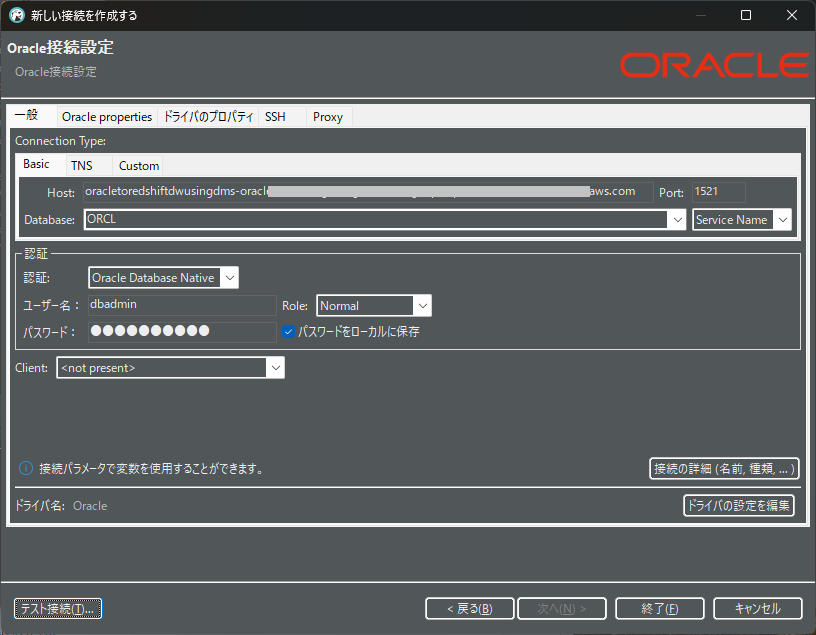The height and width of the screenshot is (635, 816).
Task: Click into the Port field showing 1521
Action: [719, 192]
